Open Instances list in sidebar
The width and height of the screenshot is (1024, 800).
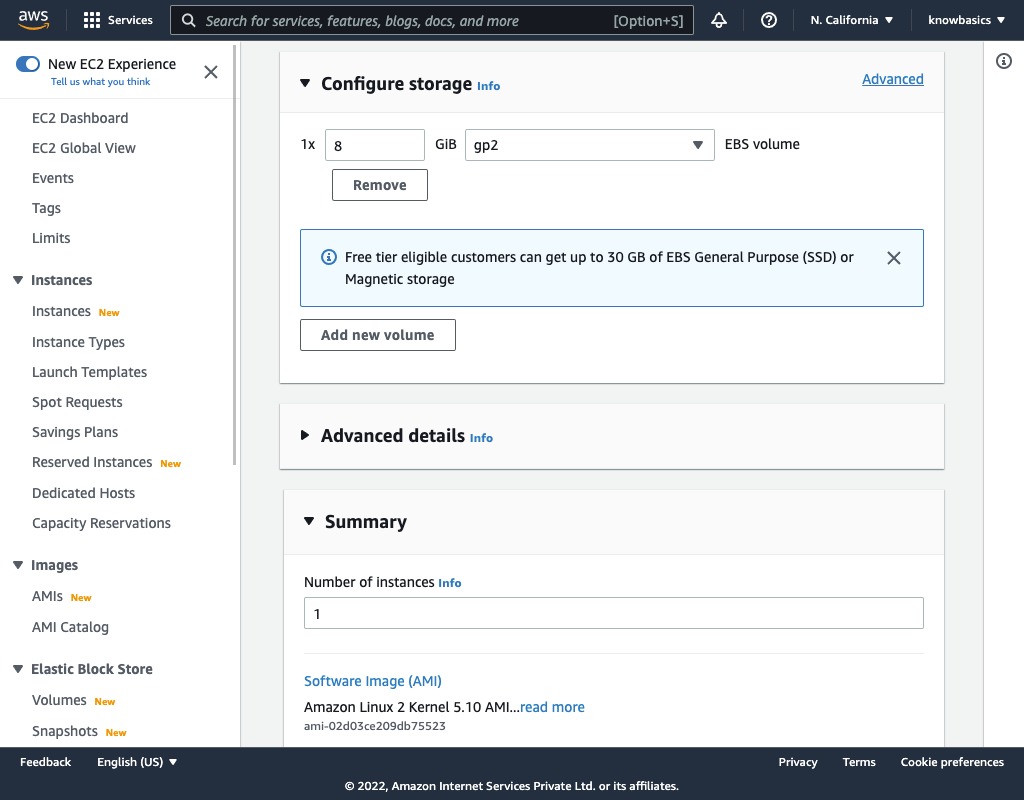61,312
